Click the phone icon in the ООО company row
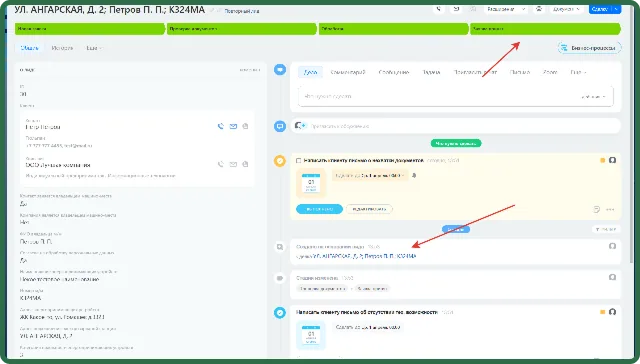This screenshot has height=364, width=640. 221,164
